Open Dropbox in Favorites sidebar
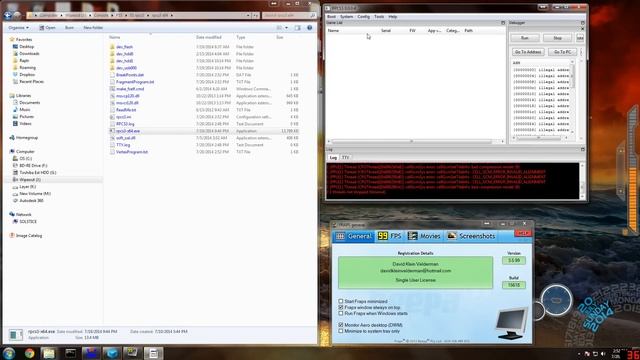Image resolution: width=640 pixels, height=360 pixels. pyautogui.click(x=27, y=75)
